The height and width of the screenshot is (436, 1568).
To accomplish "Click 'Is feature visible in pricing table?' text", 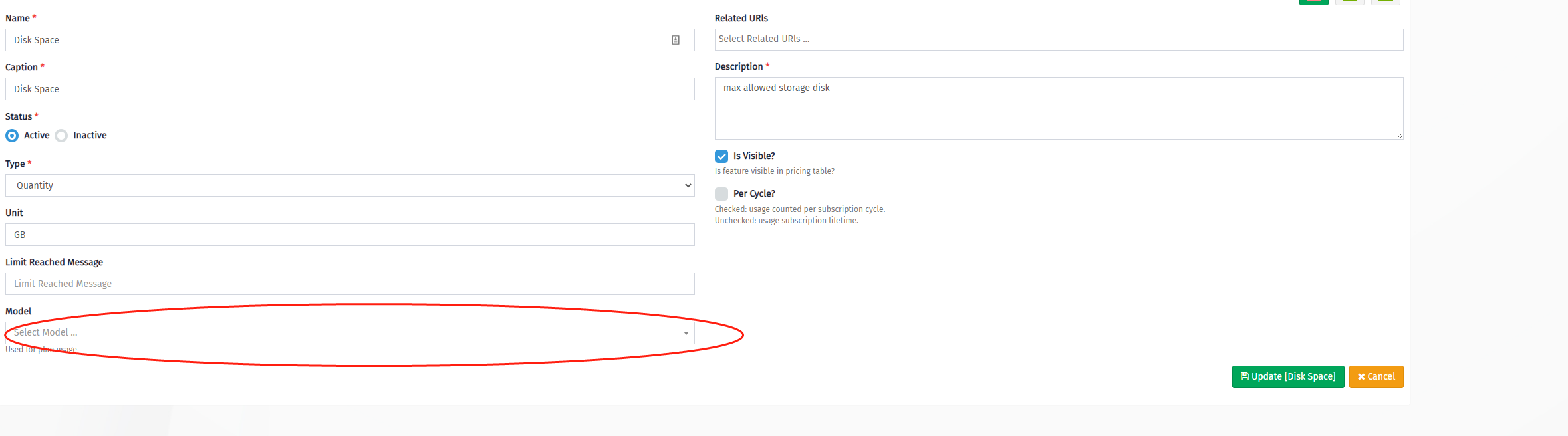I will 775,171.
